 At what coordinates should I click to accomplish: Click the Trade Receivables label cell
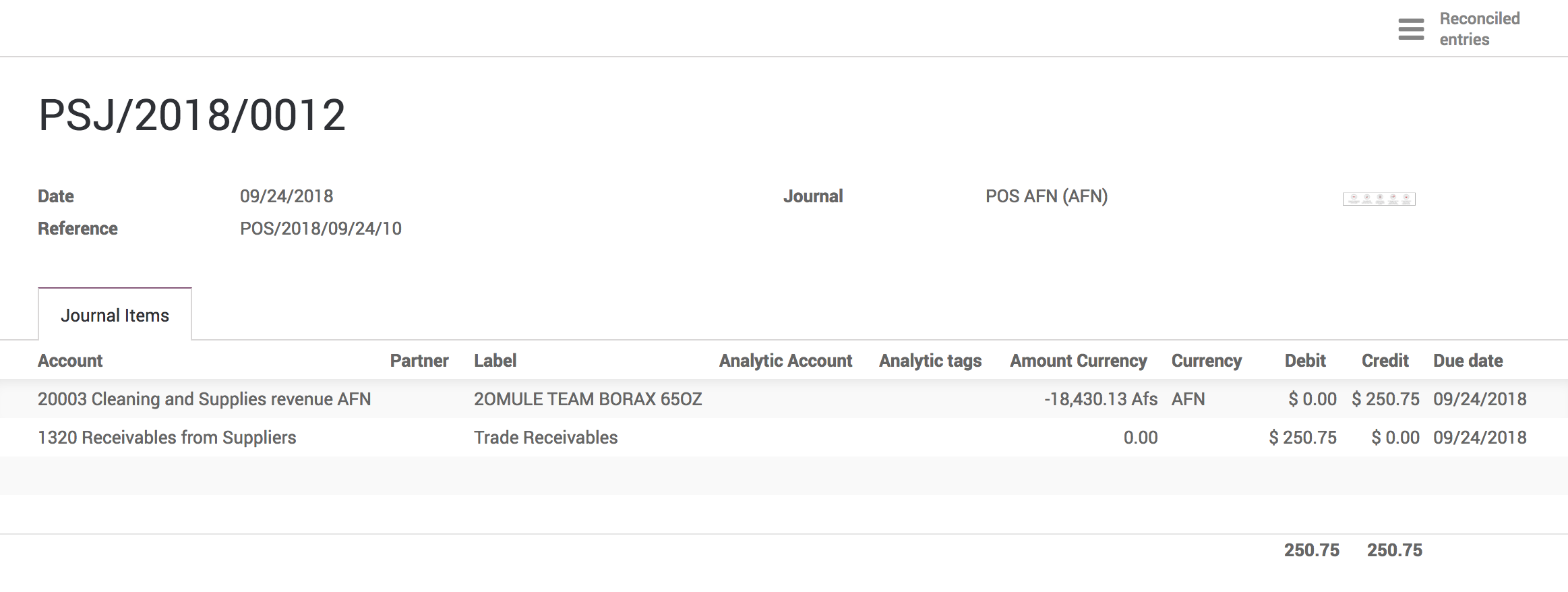point(546,438)
